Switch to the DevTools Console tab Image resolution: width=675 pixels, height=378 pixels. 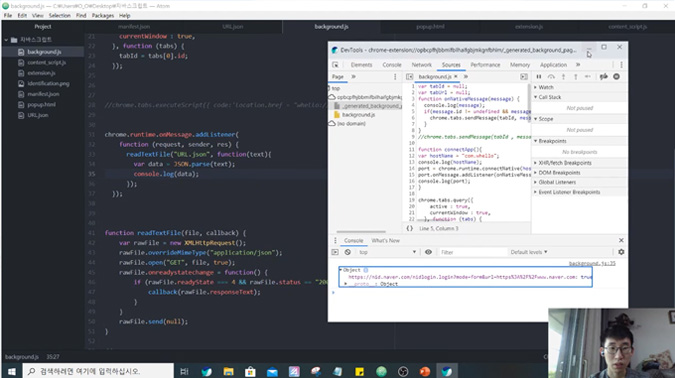[x=392, y=65]
